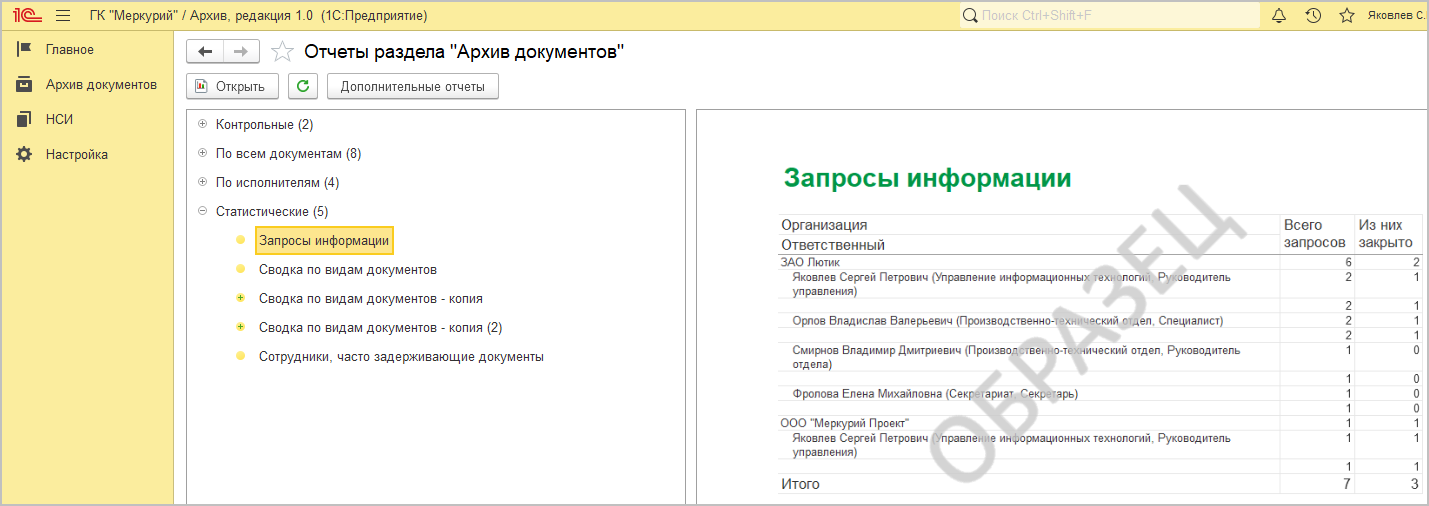Open favorites star in title bar

click(x=1347, y=16)
